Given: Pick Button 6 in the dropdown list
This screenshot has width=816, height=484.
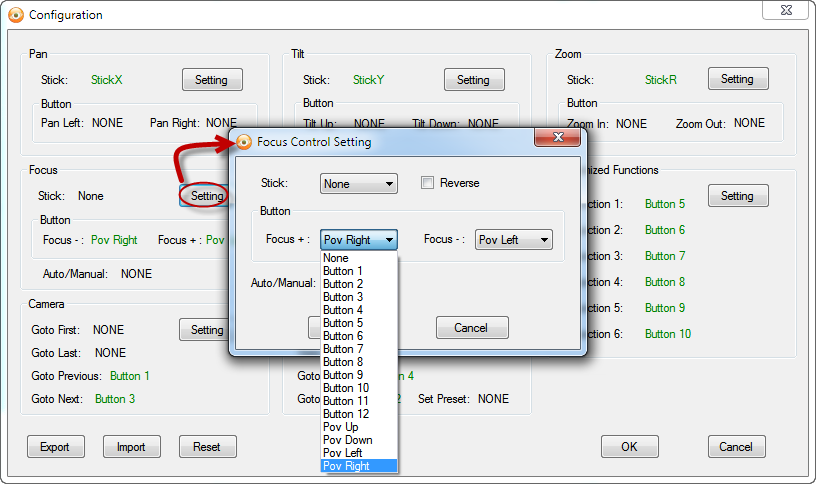Looking at the screenshot, I should (359, 336).
